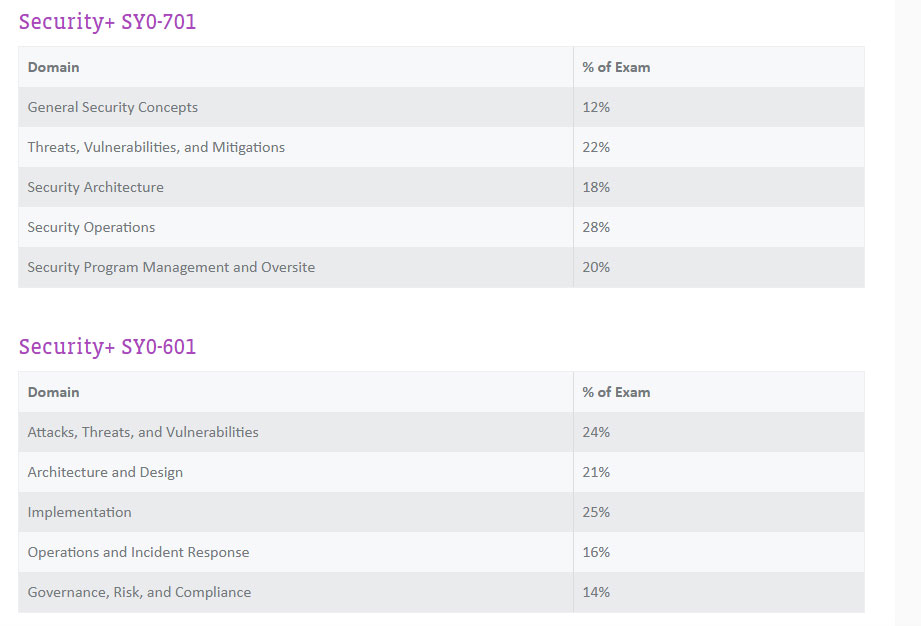Click the "Security+ SY0-701" heading
The height and width of the screenshot is (626, 921).
(x=107, y=22)
